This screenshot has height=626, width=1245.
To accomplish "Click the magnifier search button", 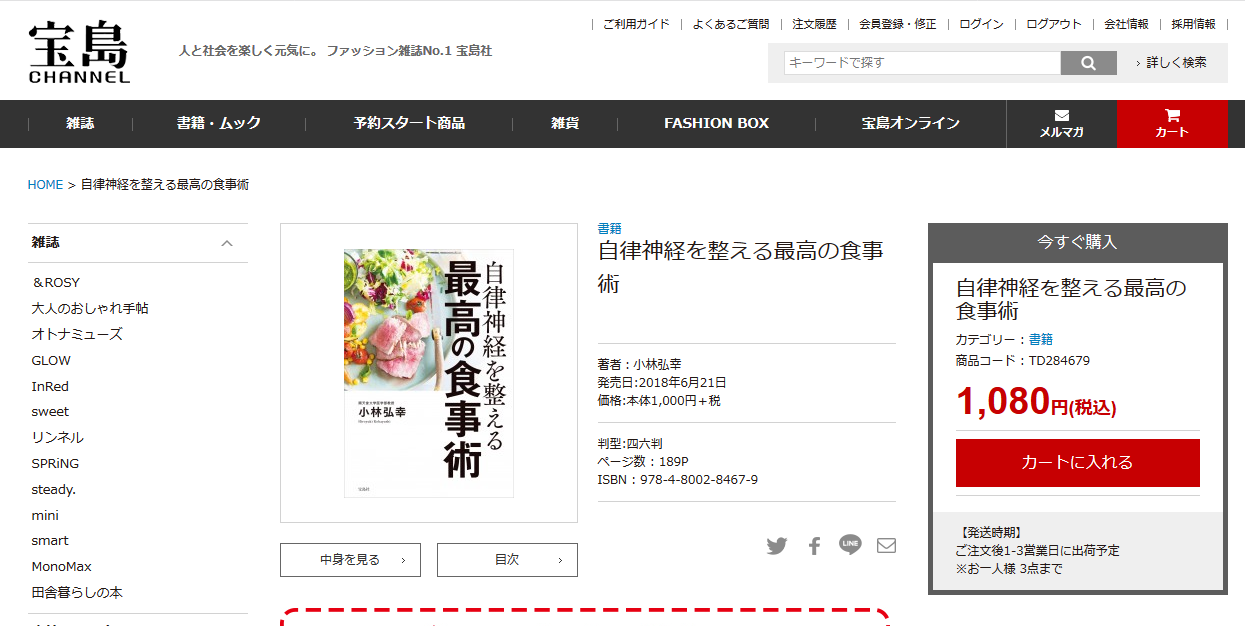I will point(1088,63).
